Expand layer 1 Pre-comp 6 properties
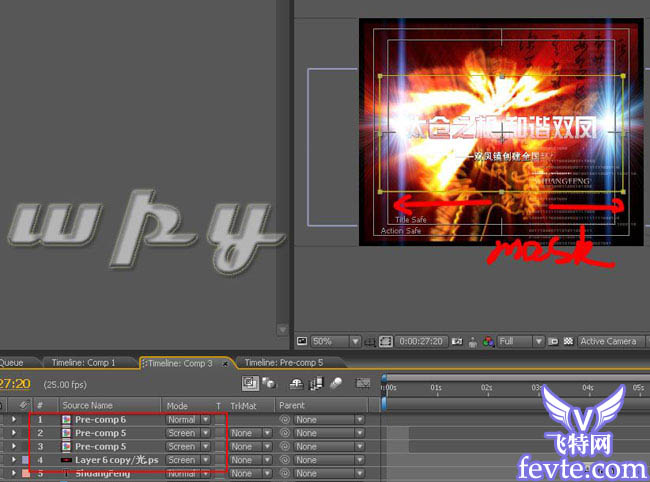 click(14, 419)
